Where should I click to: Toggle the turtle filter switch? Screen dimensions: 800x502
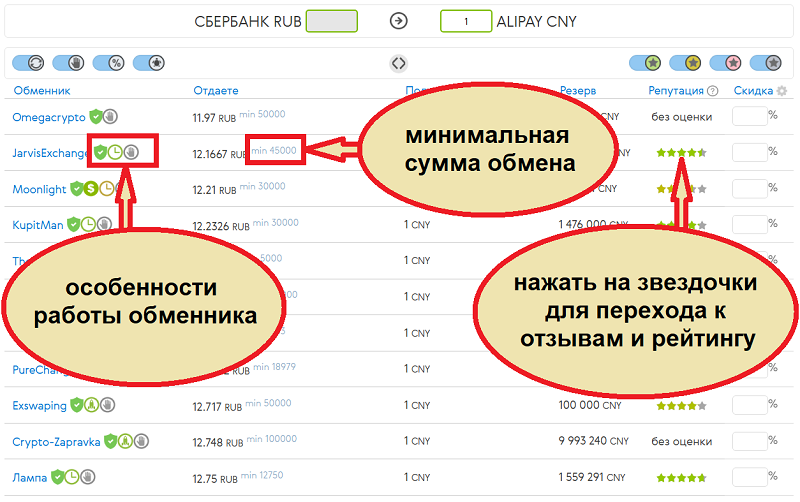point(149,63)
